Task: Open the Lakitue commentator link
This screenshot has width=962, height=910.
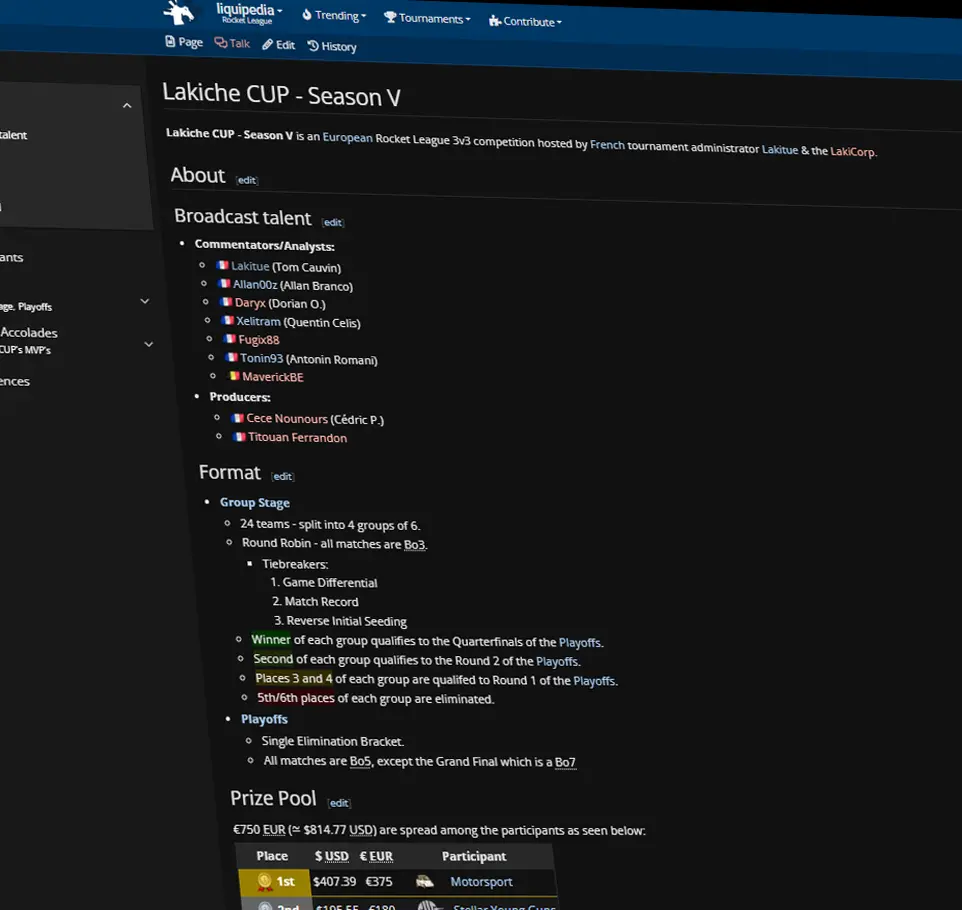Action: (250, 267)
